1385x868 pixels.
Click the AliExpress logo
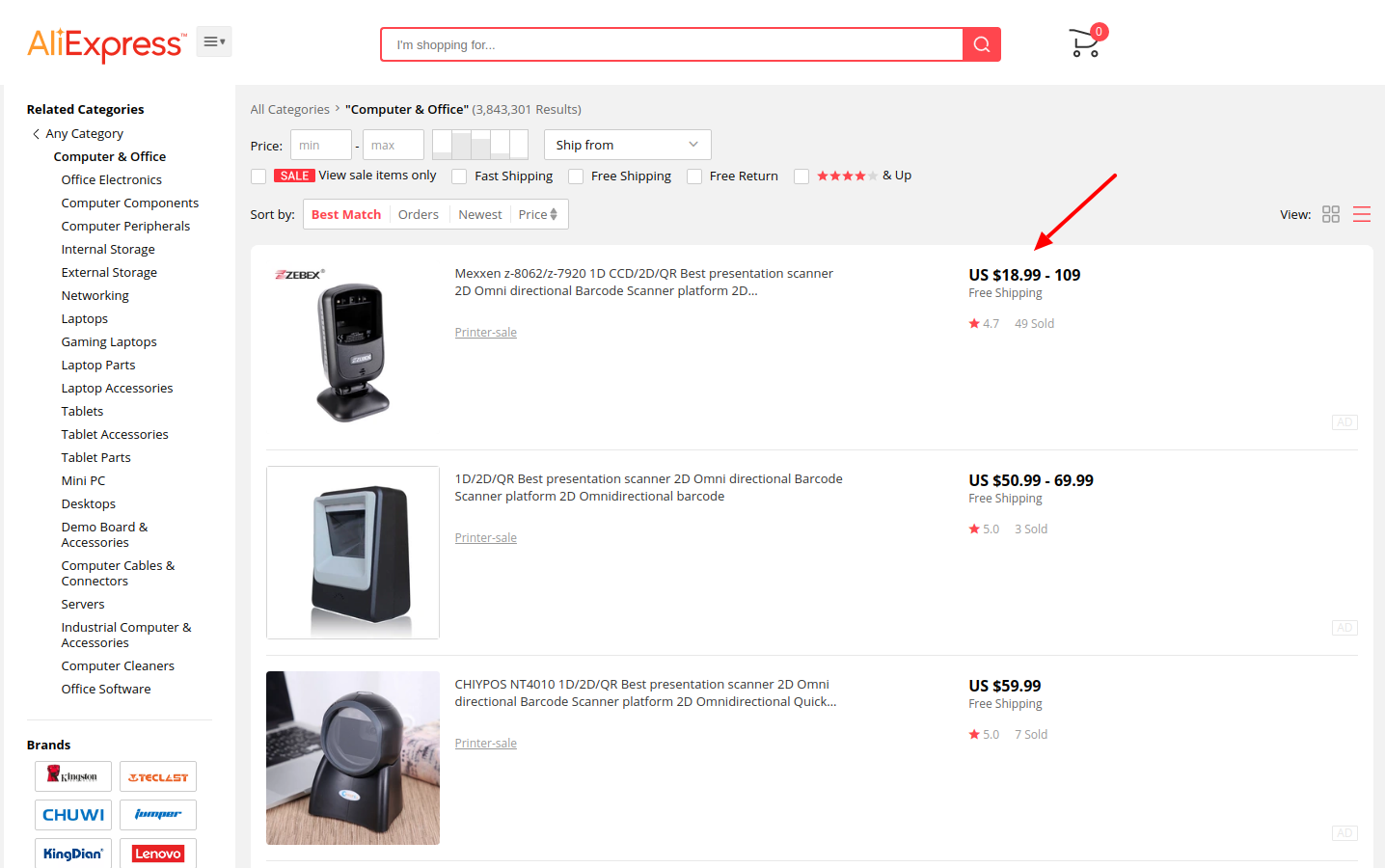(x=106, y=44)
